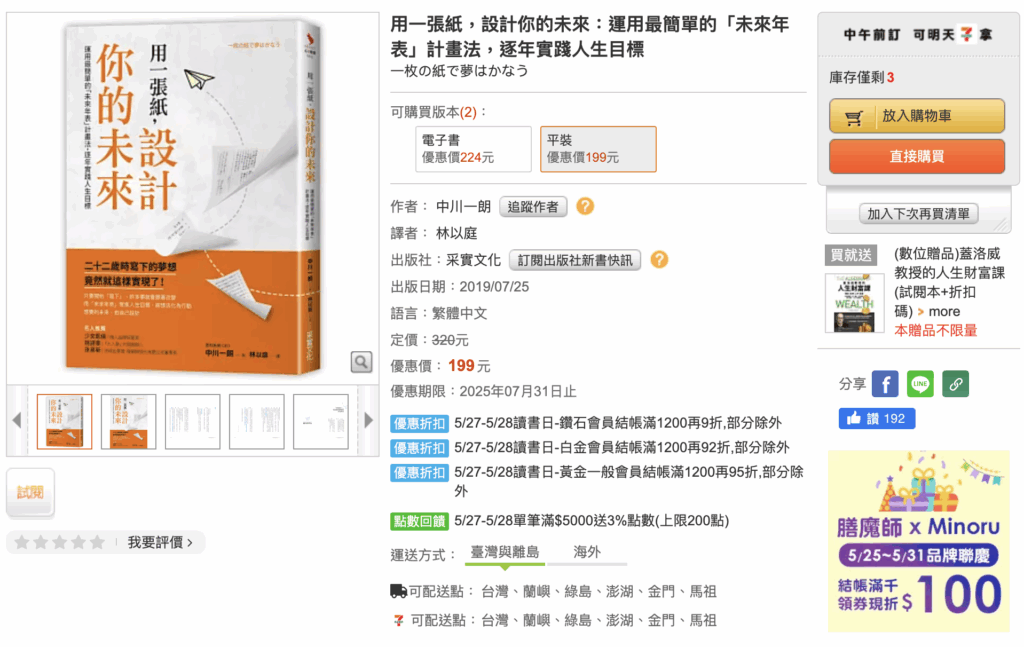Expand 我要評價 review chevron
The height and width of the screenshot is (647, 1024).
[x=190, y=543]
